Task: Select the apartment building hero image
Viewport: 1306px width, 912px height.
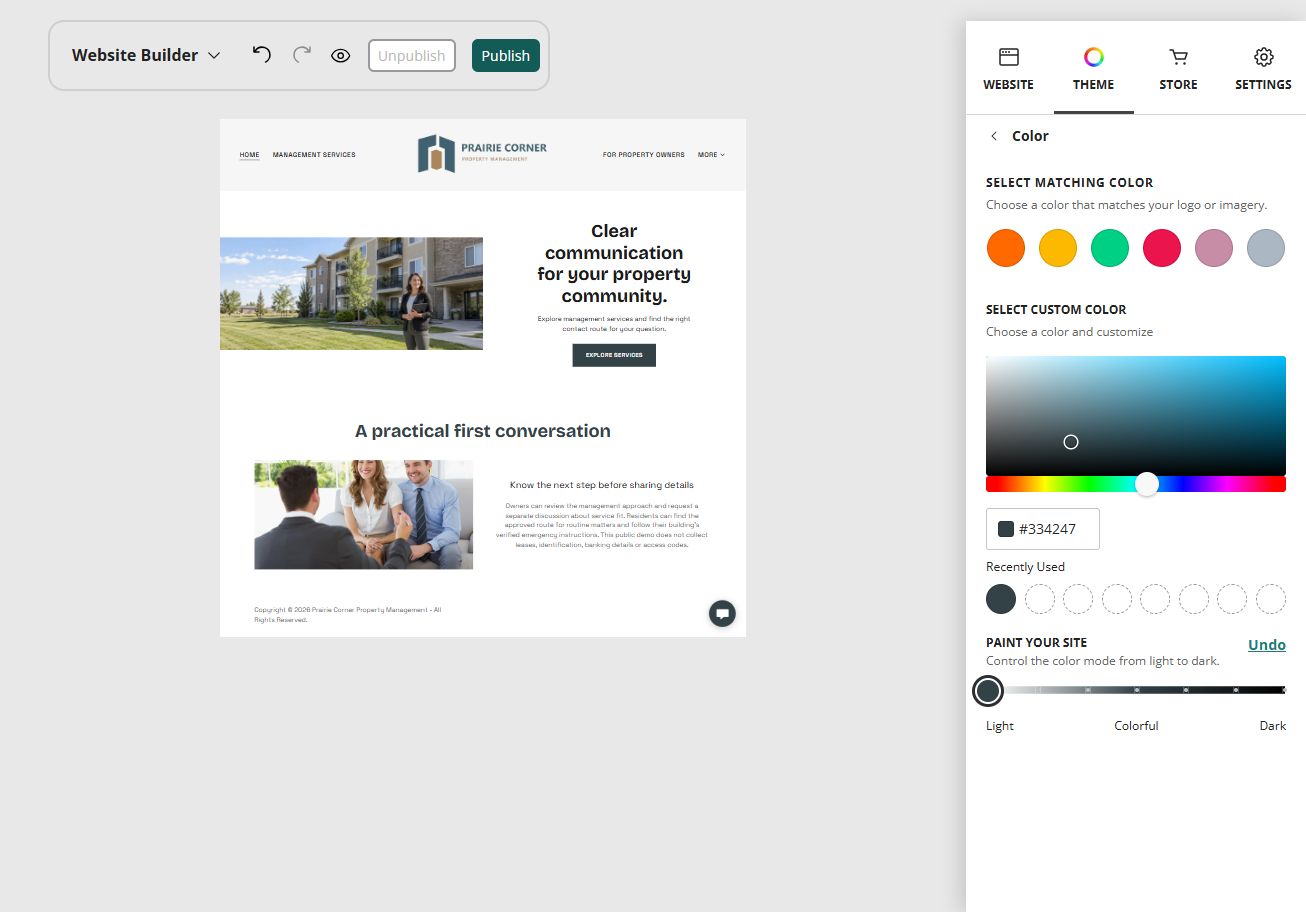Action: point(351,293)
